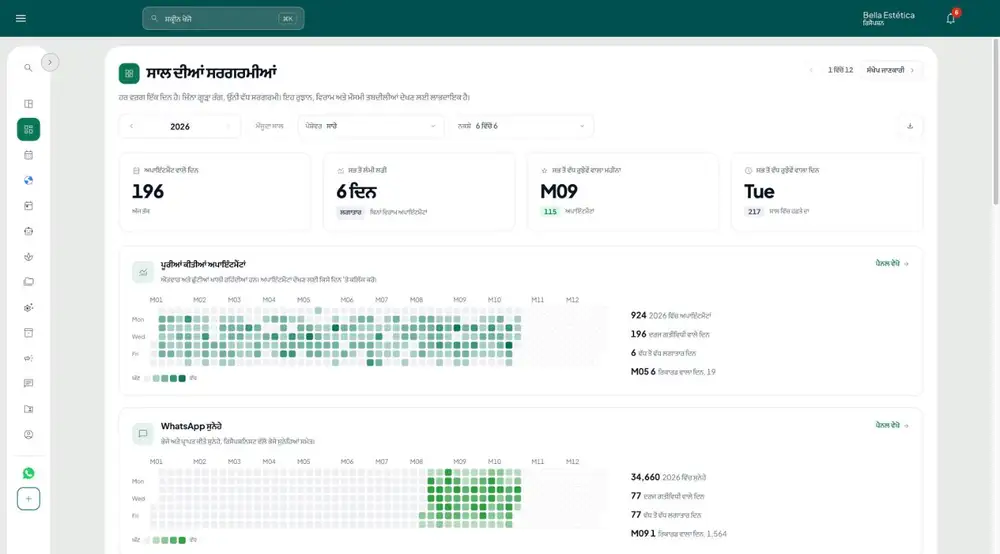The height and width of the screenshot is (554, 1000).
Task: Click the chart icon of appointments section
Action: click(x=143, y=272)
